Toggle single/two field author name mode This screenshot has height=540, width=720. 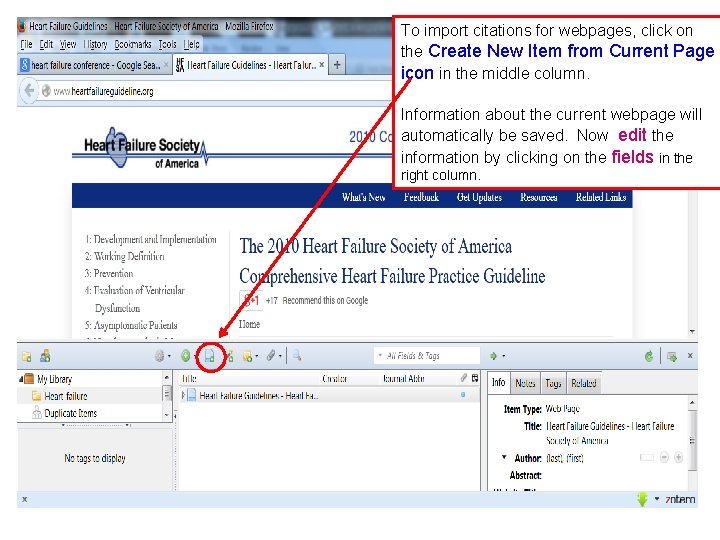click(647, 457)
